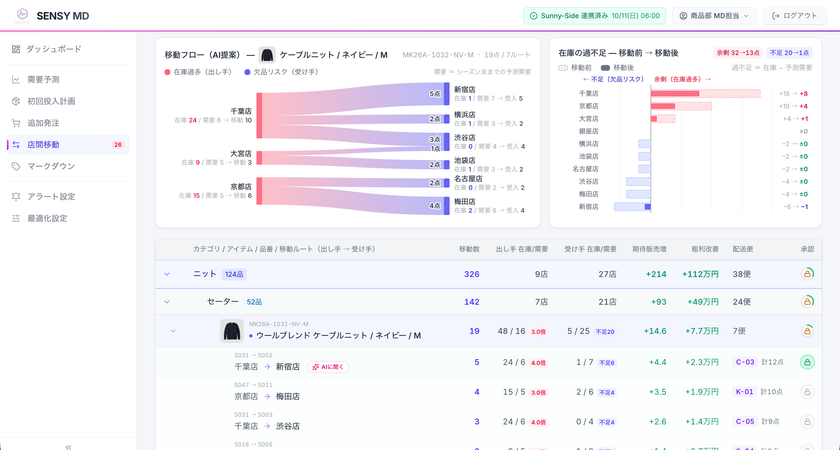This screenshot has height=450, width=840.
Task: Click the 梅田店 destination node in the flow diagram
Action: [447, 206]
